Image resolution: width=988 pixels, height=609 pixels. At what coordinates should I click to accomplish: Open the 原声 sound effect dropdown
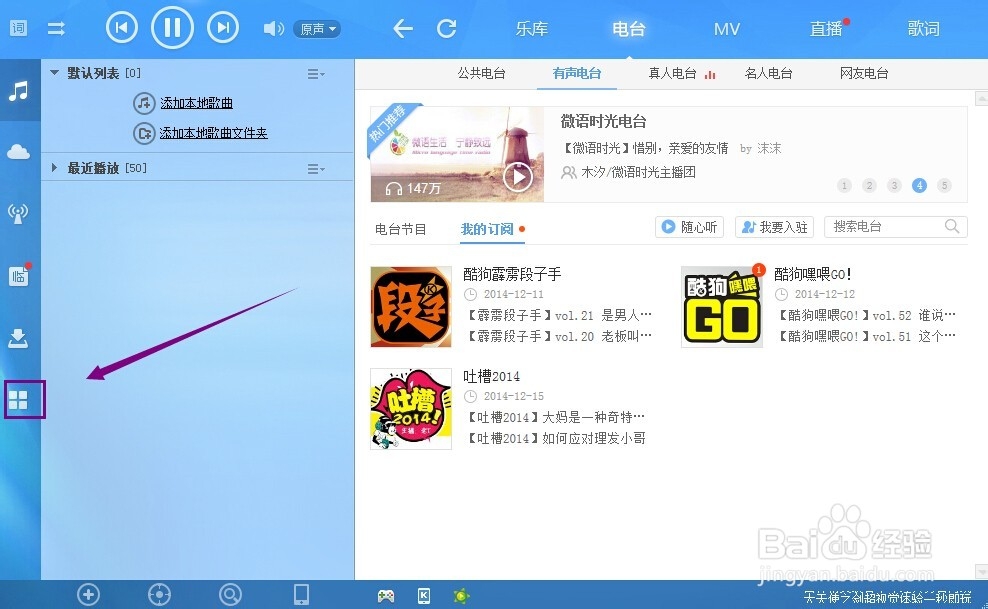(317, 29)
